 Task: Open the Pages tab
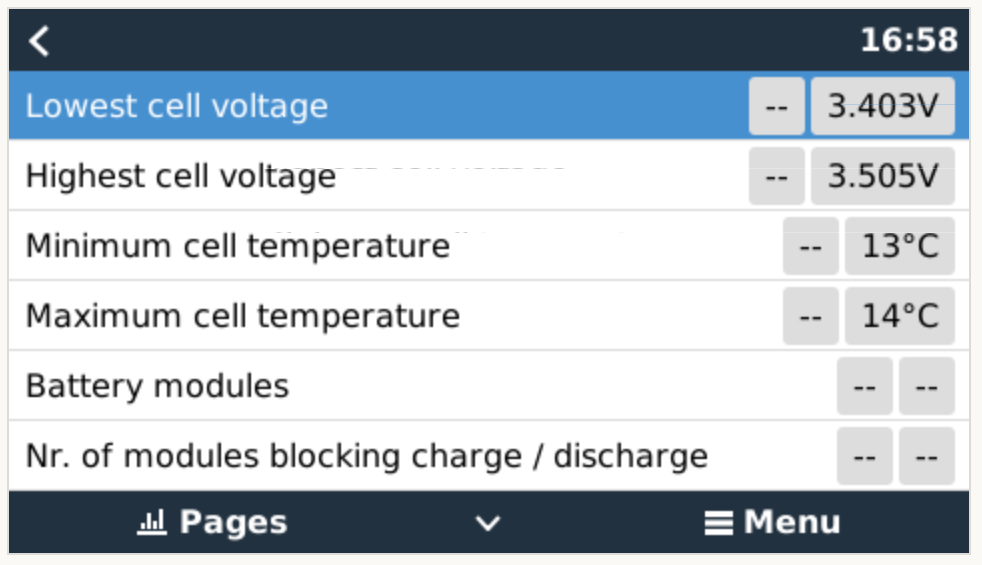(212, 522)
